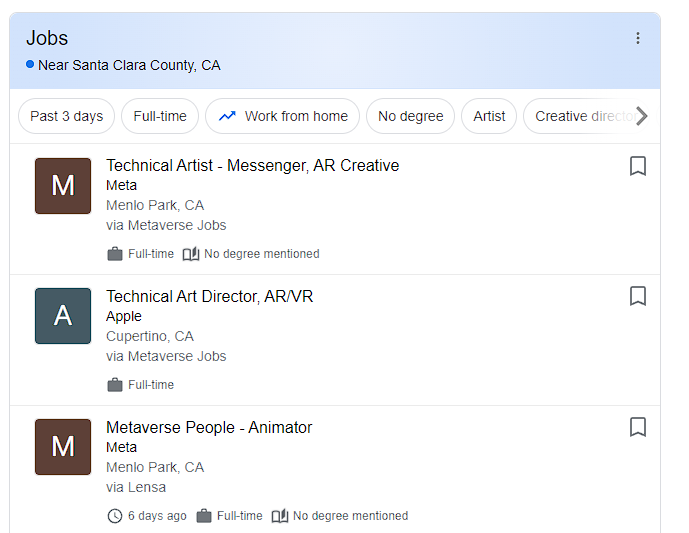Open Technical Artist - Messenger, AR Creative listing
Viewport: 689px width, 533px height.
(252, 166)
